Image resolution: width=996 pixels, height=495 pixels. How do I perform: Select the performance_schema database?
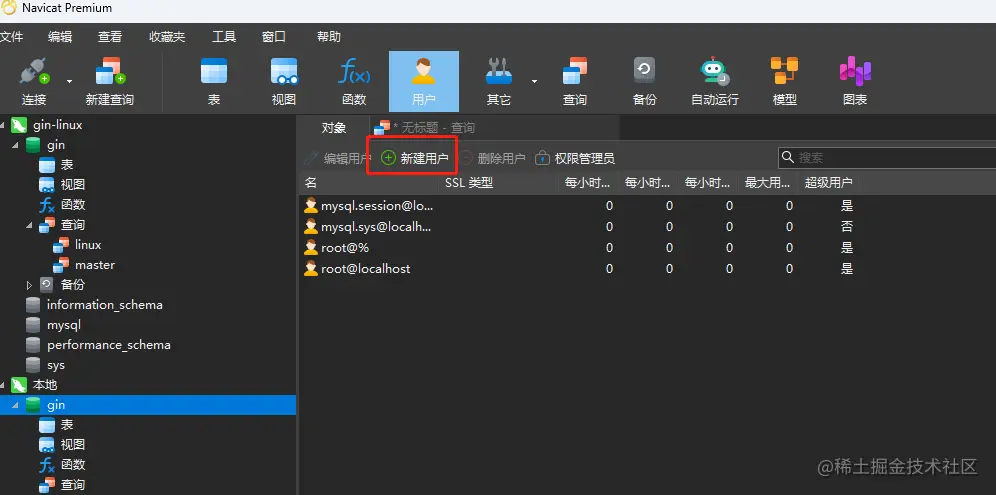(109, 345)
